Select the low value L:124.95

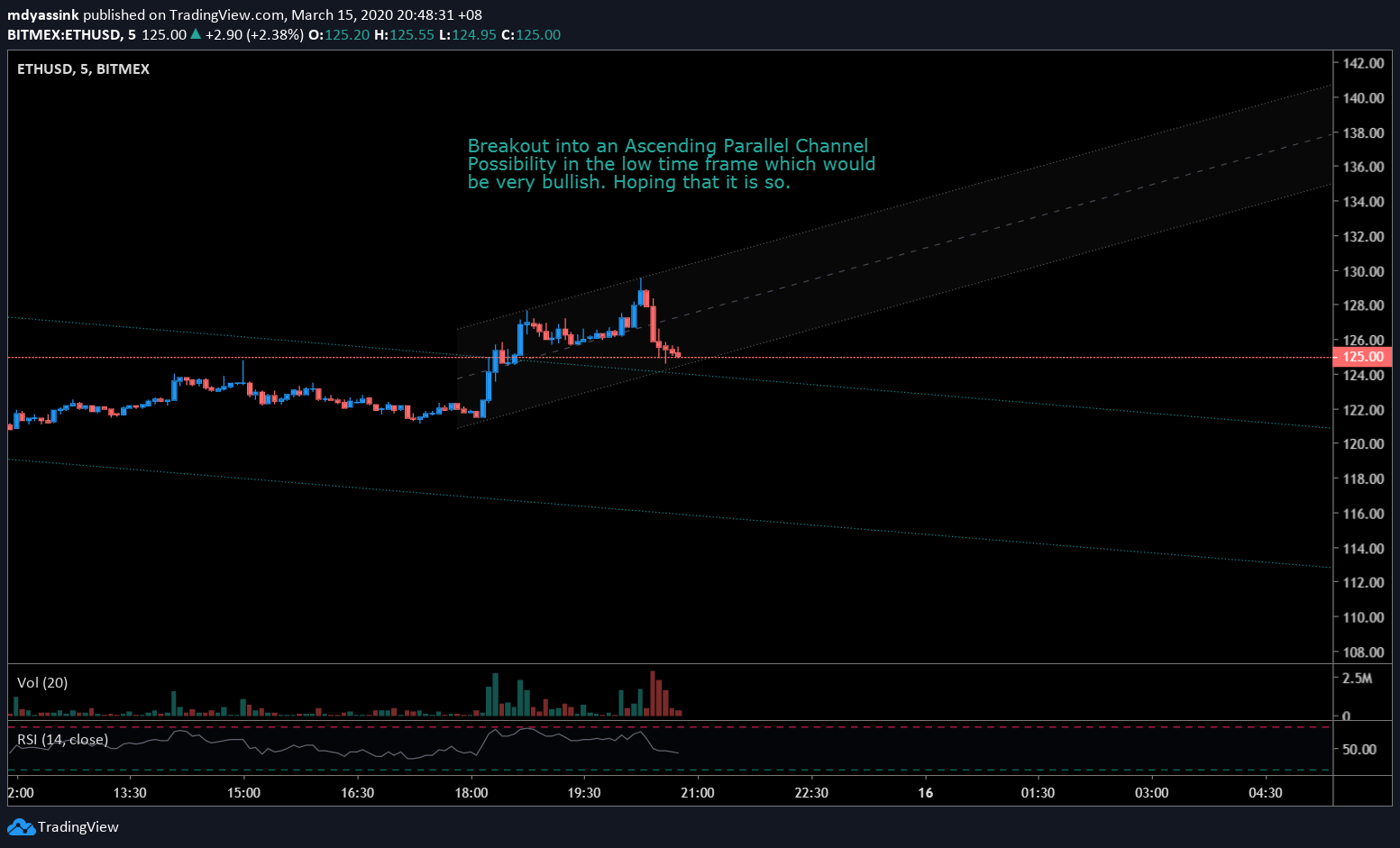click(467, 35)
